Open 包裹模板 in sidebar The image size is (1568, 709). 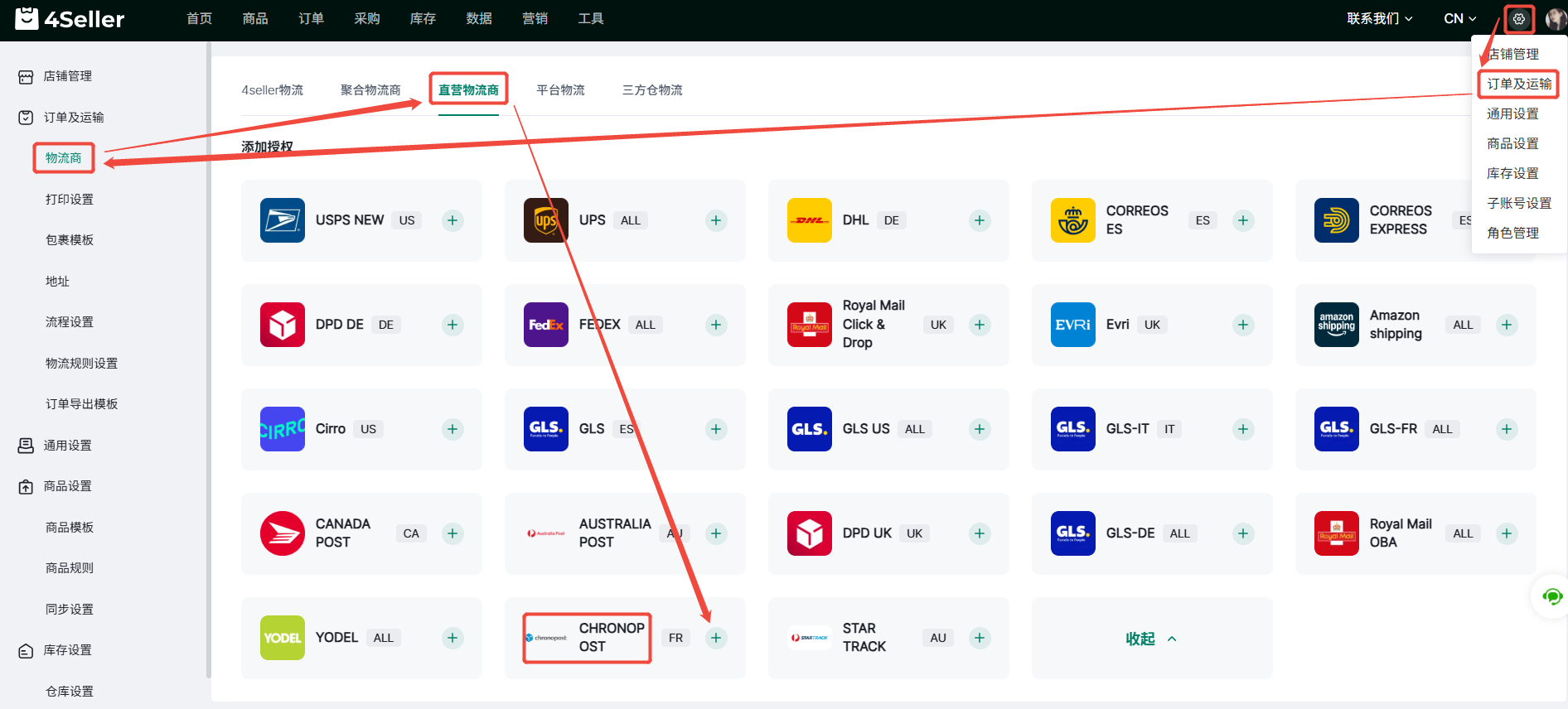(70, 240)
